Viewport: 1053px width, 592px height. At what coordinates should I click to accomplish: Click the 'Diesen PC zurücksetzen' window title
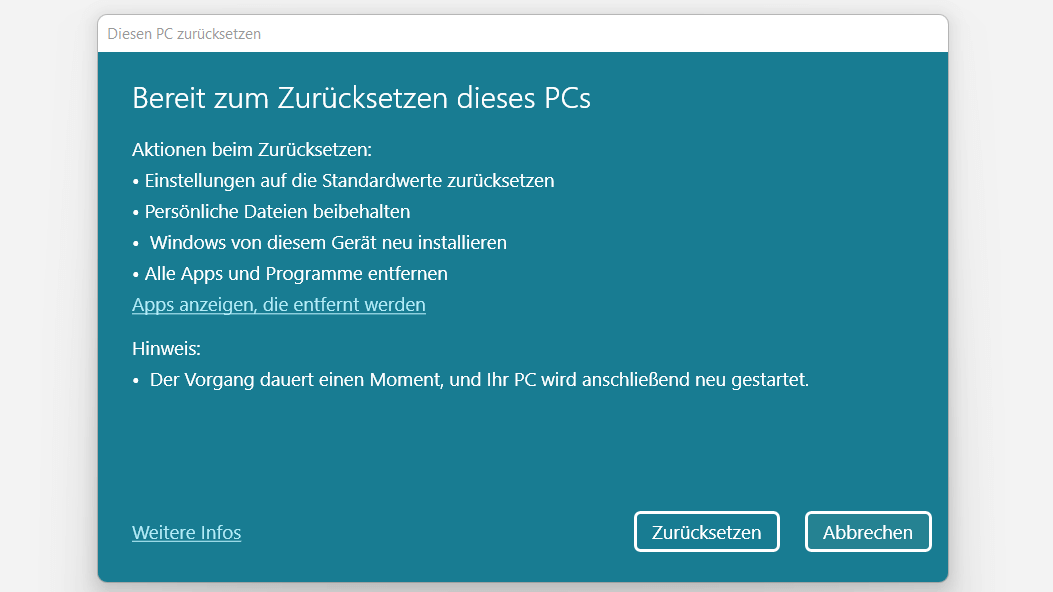point(184,34)
